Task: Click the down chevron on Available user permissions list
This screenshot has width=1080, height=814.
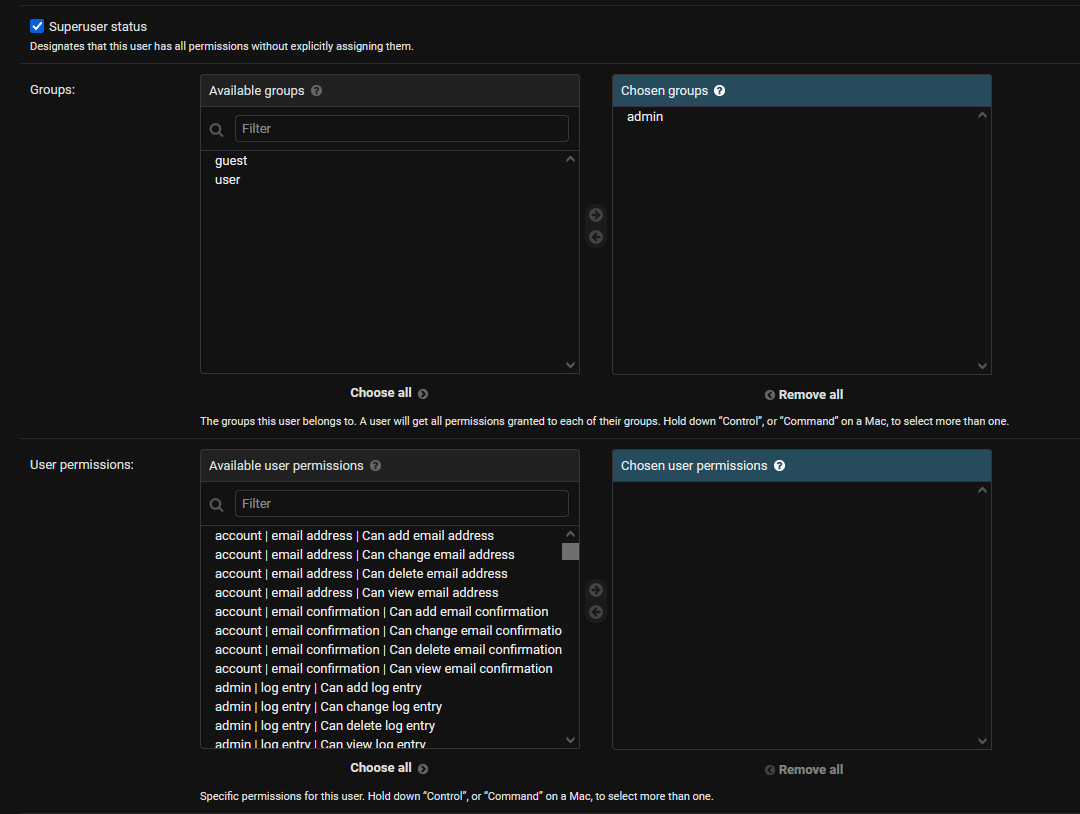Action: [x=570, y=739]
